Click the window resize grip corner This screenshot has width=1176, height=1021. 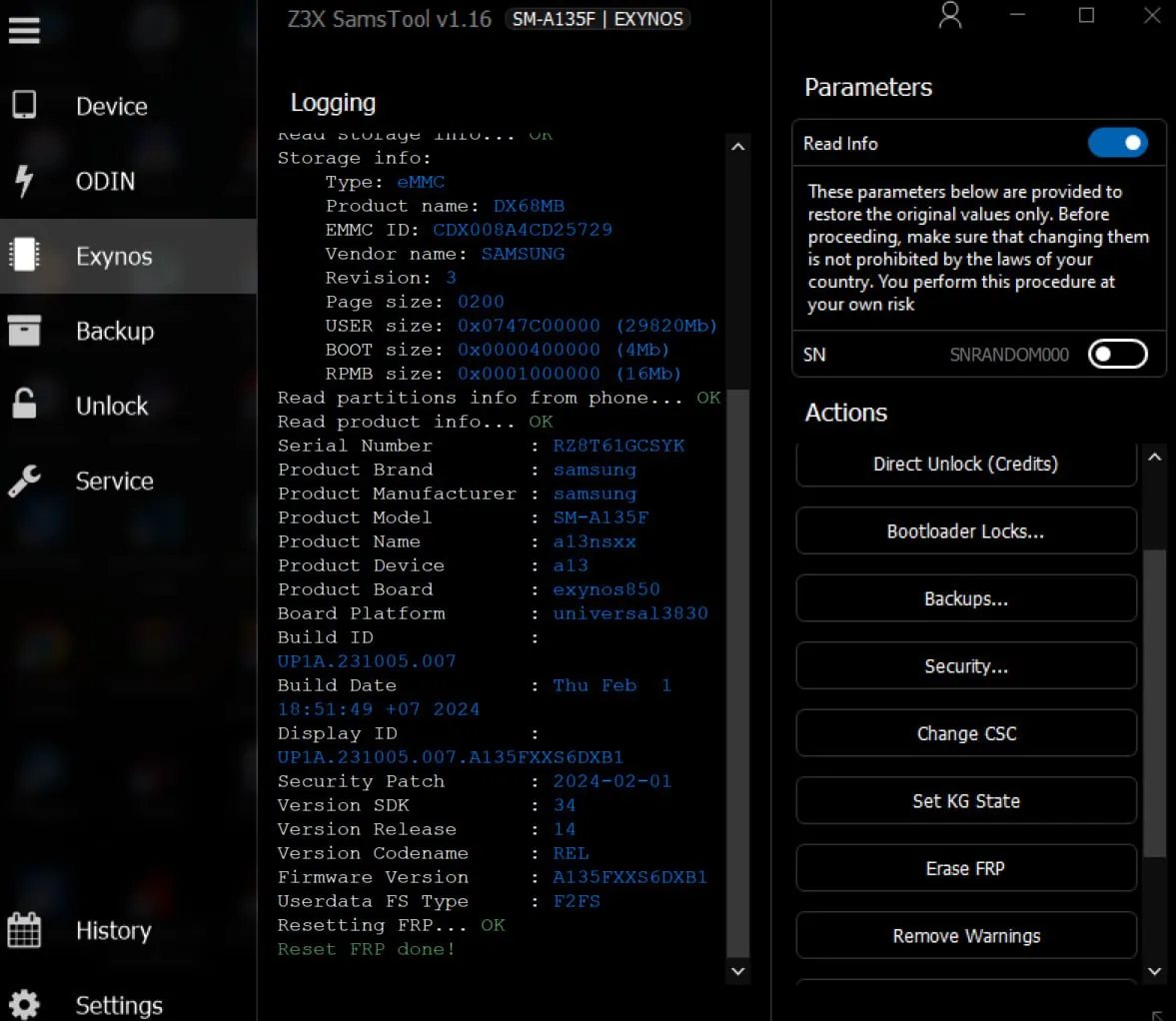(x=1158, y=1015)
